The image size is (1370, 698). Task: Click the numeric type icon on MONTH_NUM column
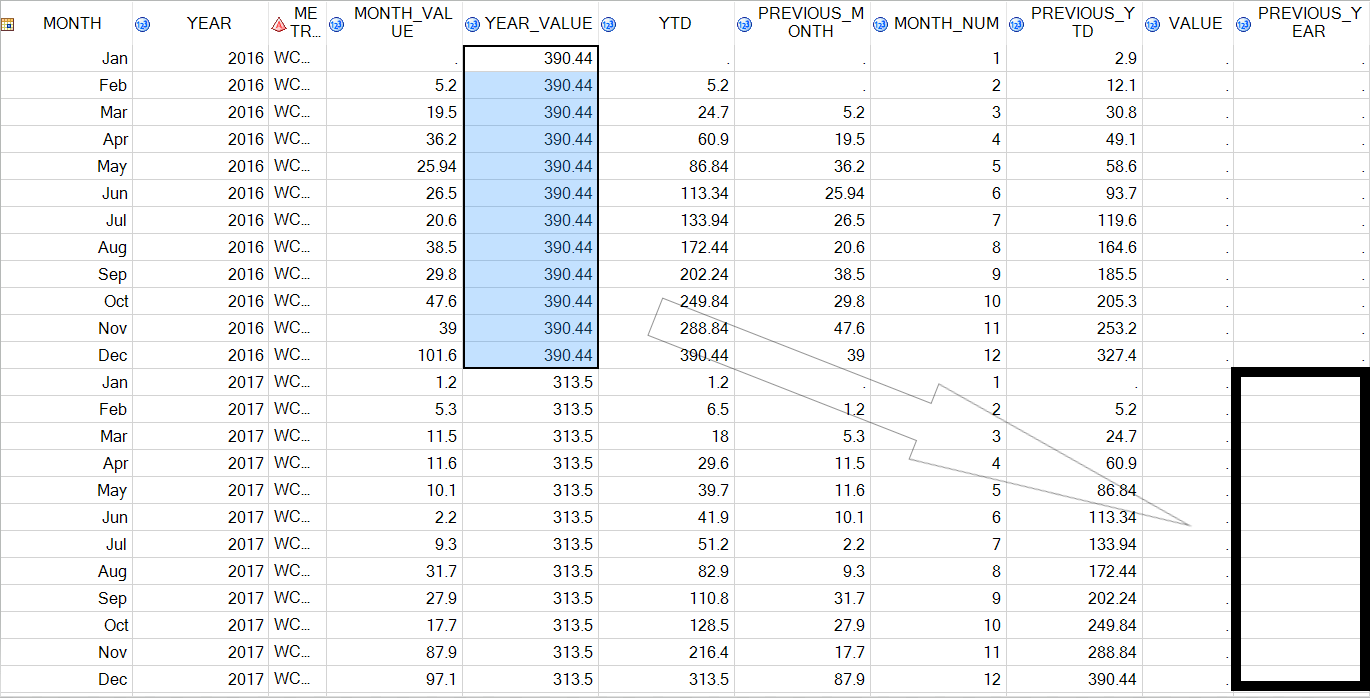880,23
